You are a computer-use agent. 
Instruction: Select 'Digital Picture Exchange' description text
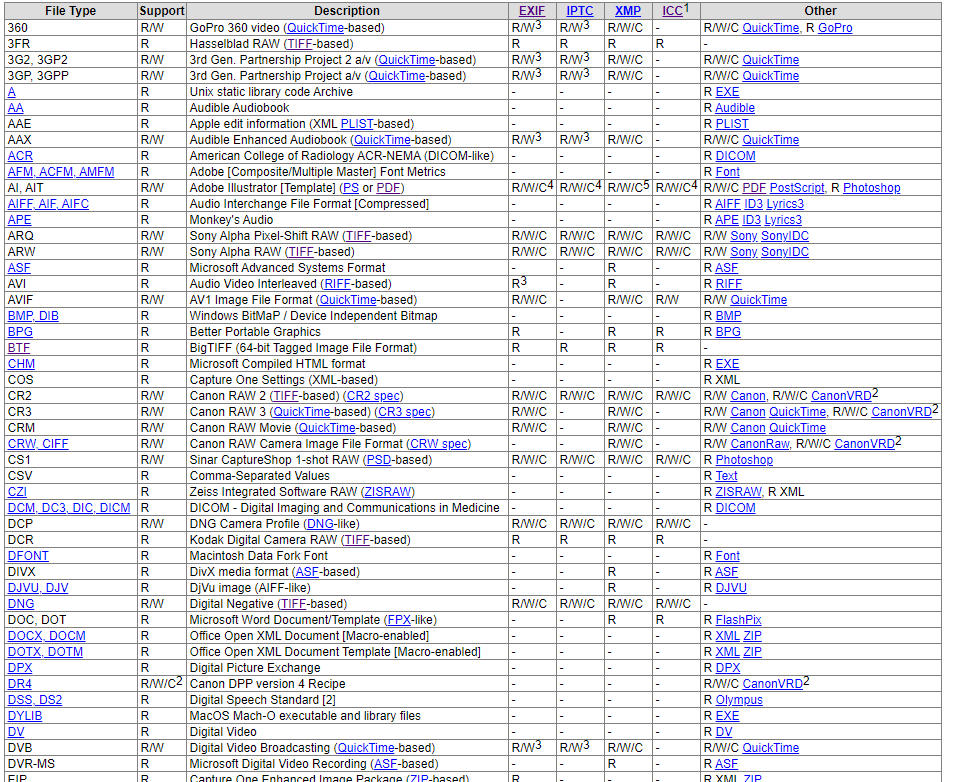(255, 668)
